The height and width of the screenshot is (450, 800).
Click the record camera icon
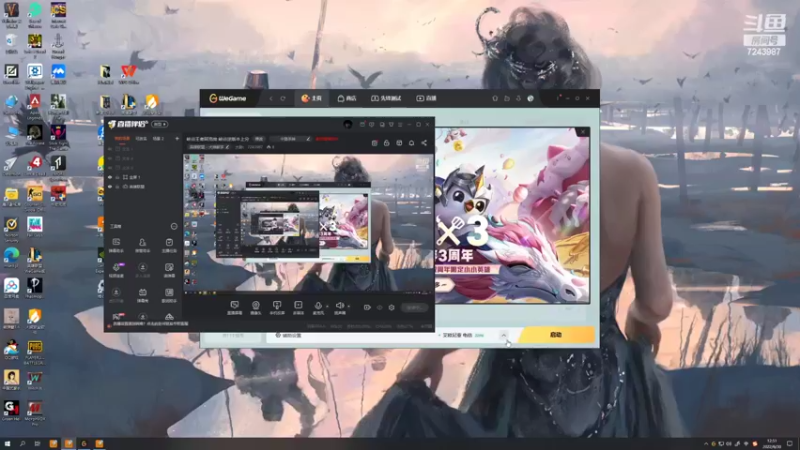(367, 308)
